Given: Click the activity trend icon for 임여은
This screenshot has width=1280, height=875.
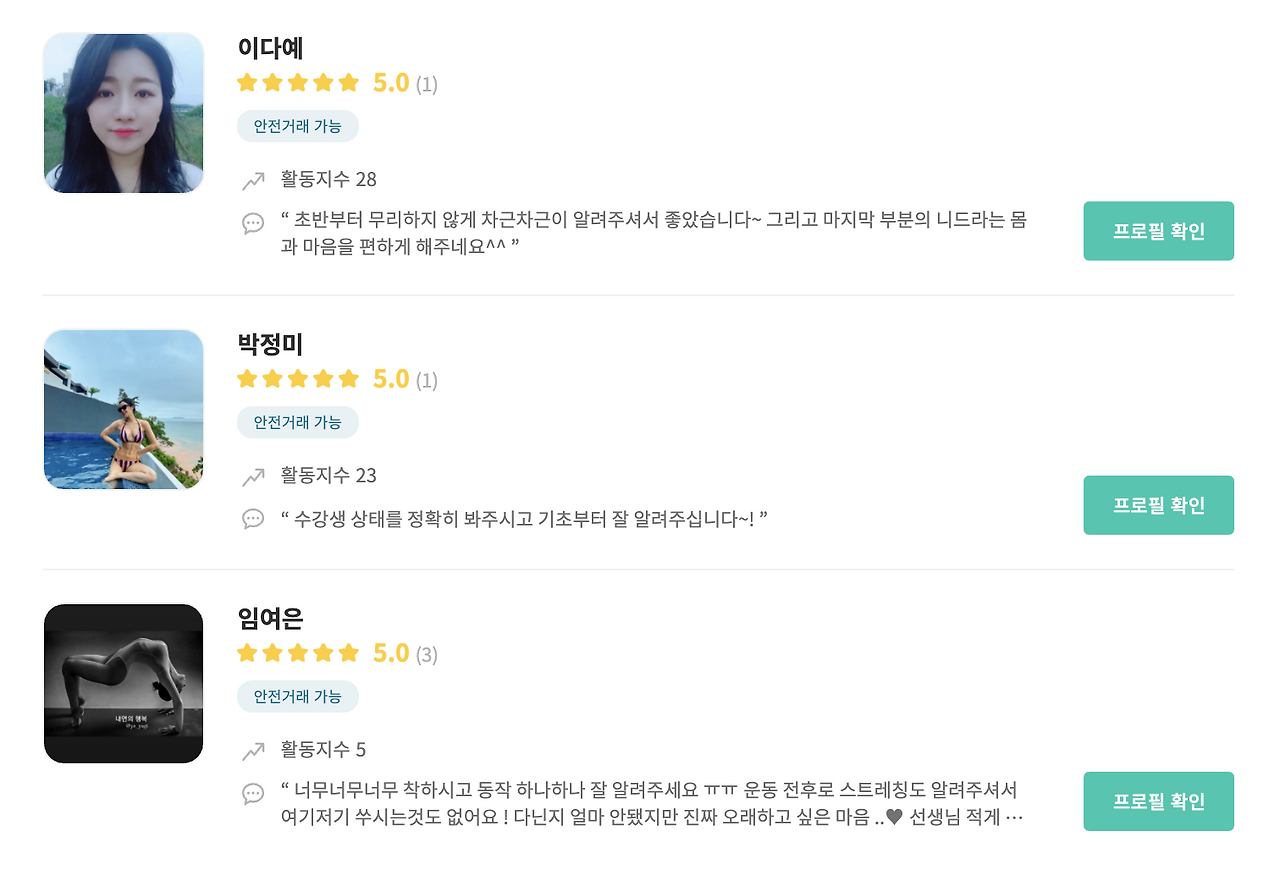Looking at the screenshot, I should pyautogui.click(x=253, y=751).
